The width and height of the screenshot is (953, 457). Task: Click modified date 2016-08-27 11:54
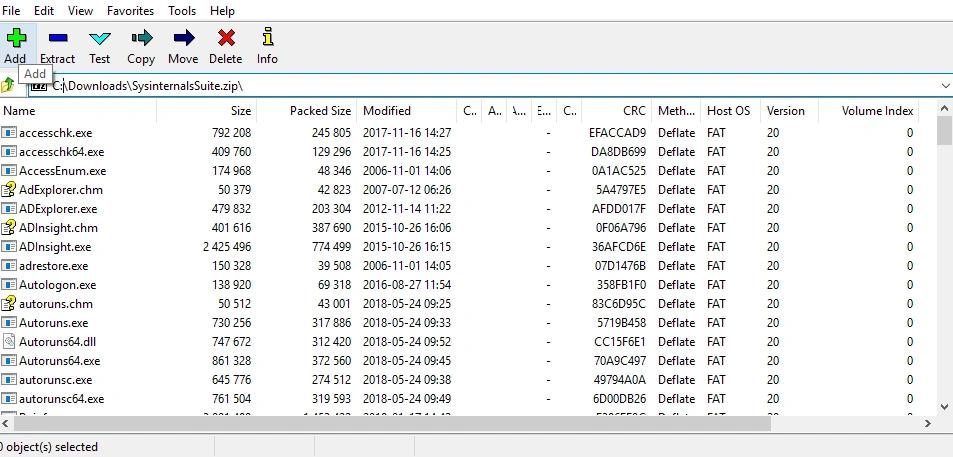(407, 284)
